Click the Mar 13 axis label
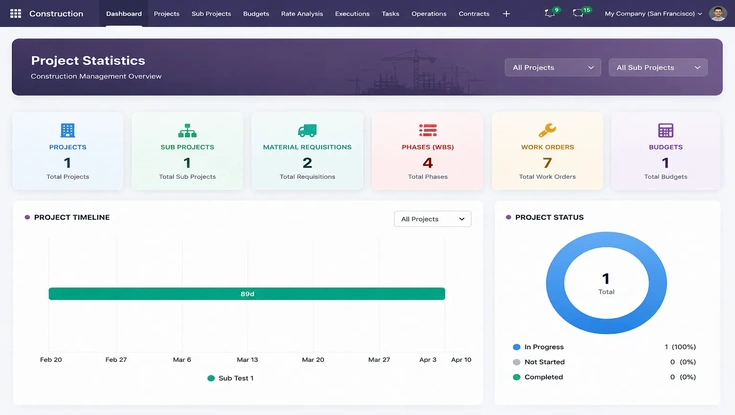The width and height of the screenshot is (735, 415). click(x=247, y=360)
